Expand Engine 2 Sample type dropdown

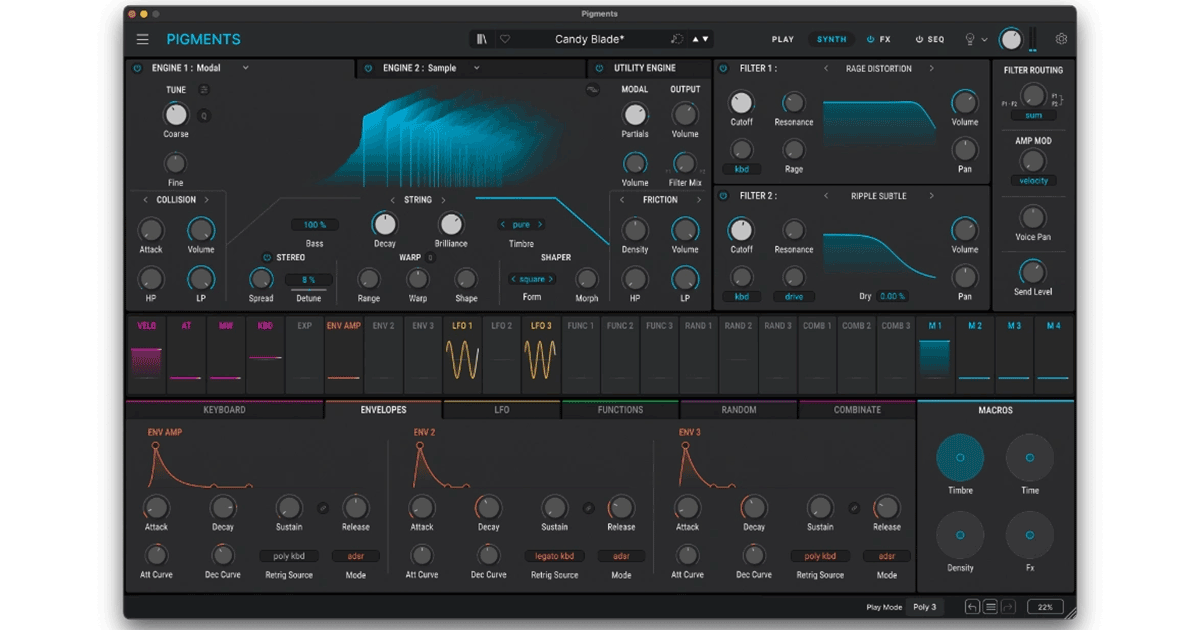tap(477, 68)
